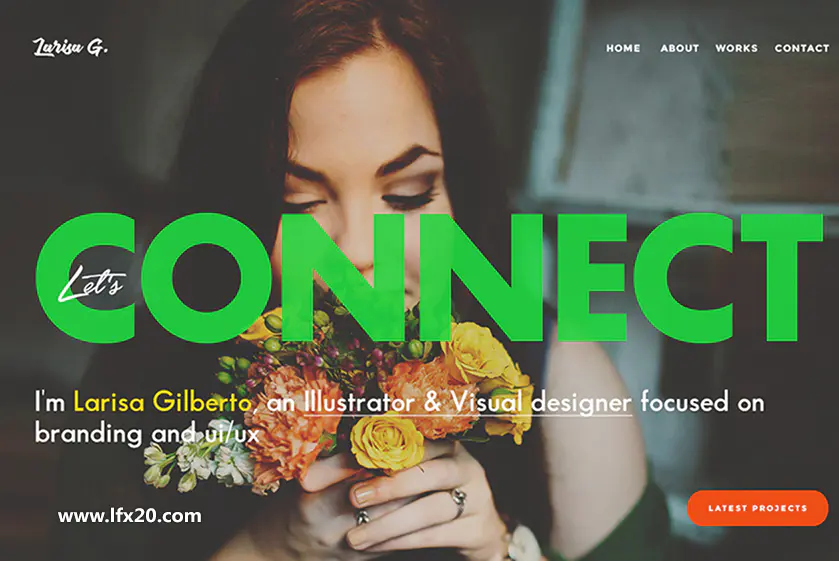Click the ring on the woman's finger
The height and width of the screenshot is (561, 839).
(459, 501)
